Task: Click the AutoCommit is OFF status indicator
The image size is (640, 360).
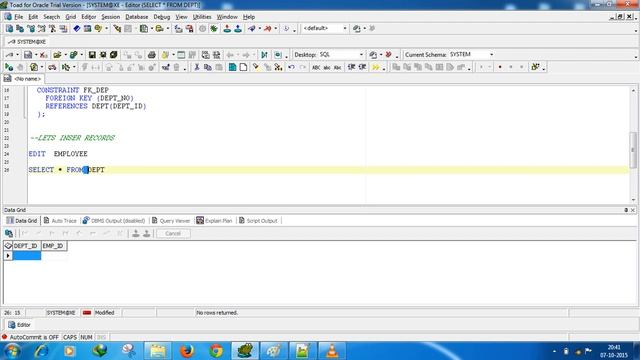Action: (31, 338)
